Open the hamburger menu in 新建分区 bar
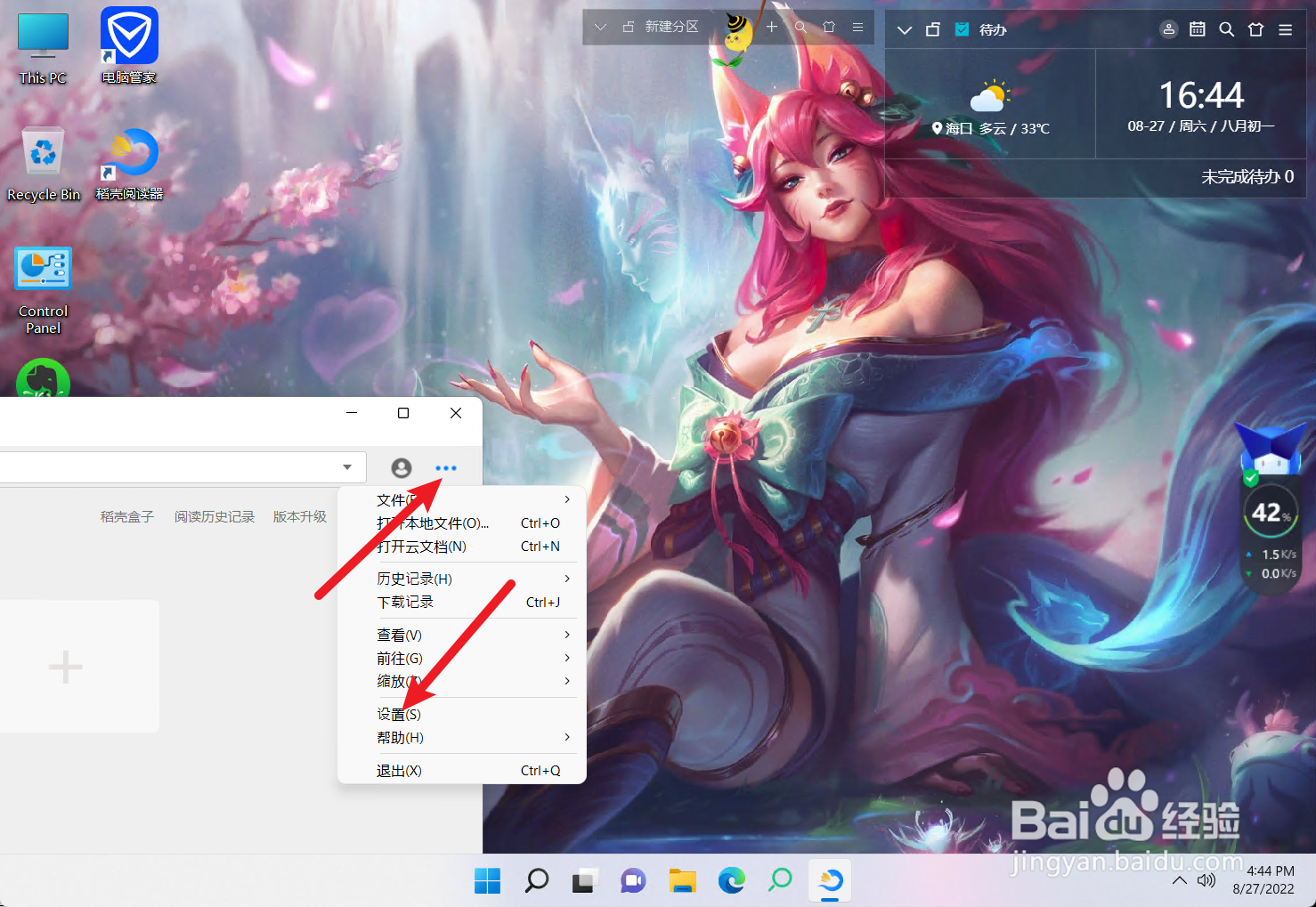This screenshot has height=907, width=1316. (857, 28)
